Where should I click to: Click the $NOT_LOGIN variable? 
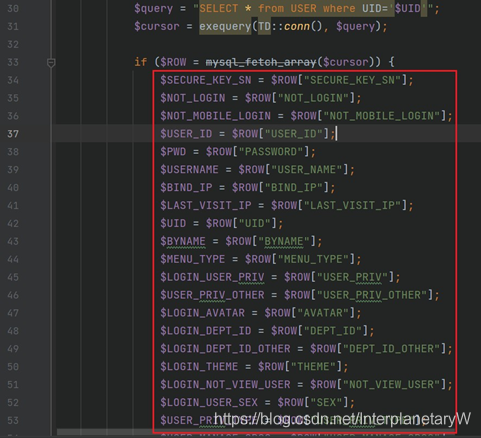pos(193,98)
